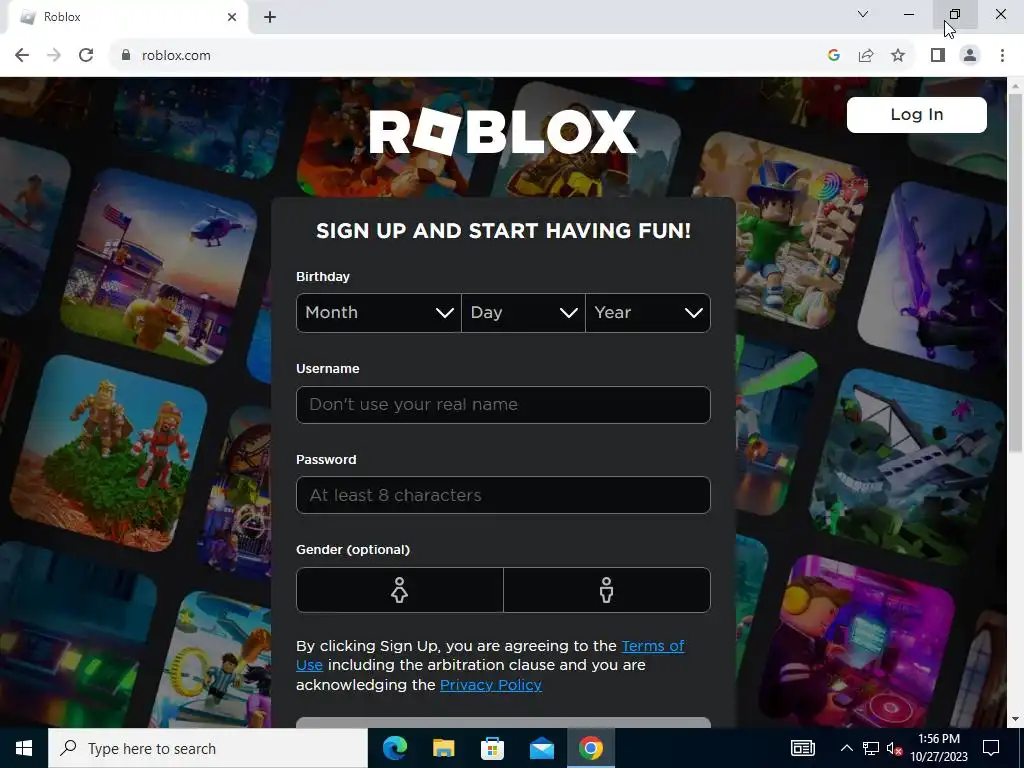Open the Windows Start menu
The height and width of the screenshot is (768, 1024).
(x=24, y=748)
